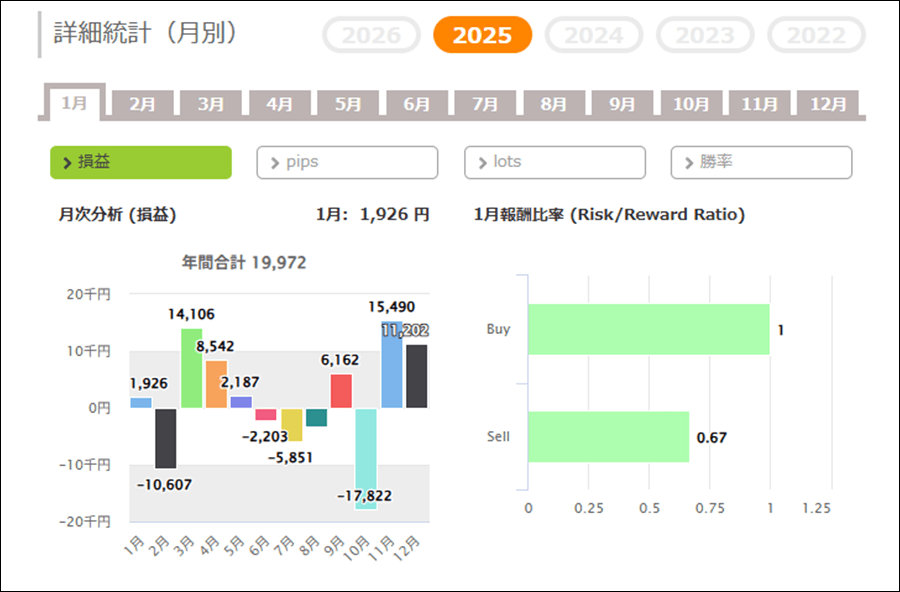Click the 0.67 Sell ratio value
The image size is (900, 592).
pyautogui.click(x=712, y=438)
